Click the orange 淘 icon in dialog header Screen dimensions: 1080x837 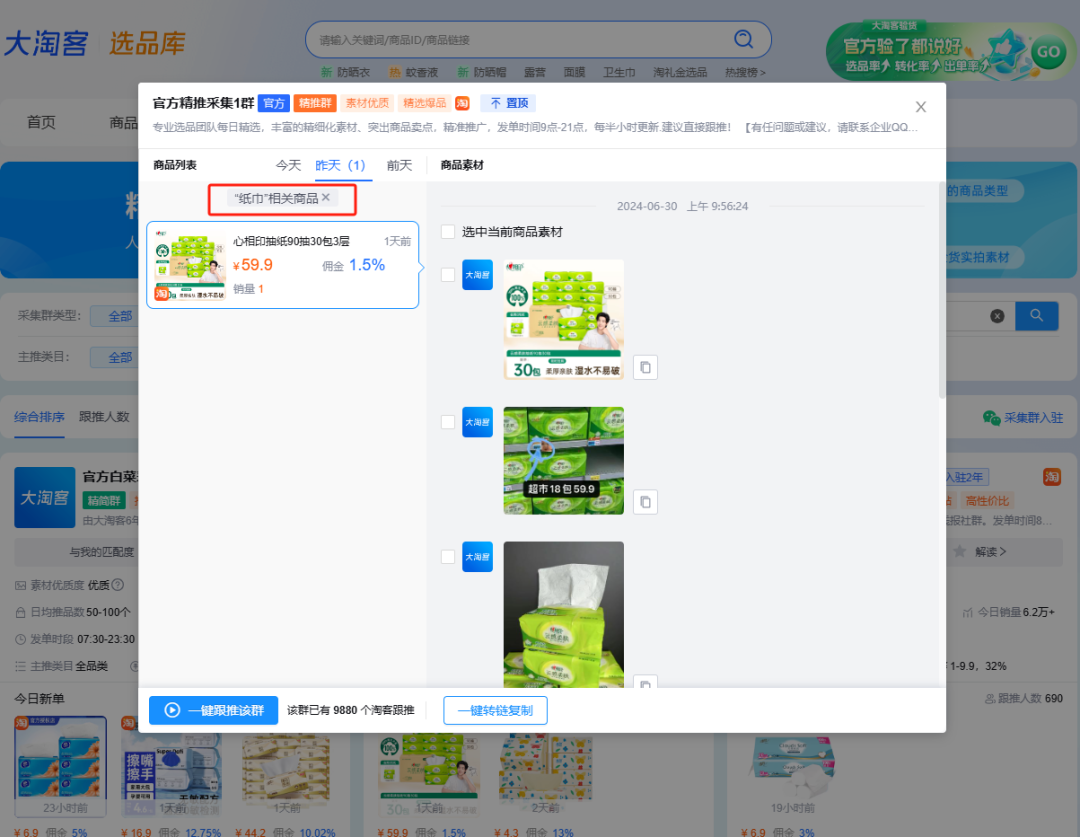pos(462,103)
